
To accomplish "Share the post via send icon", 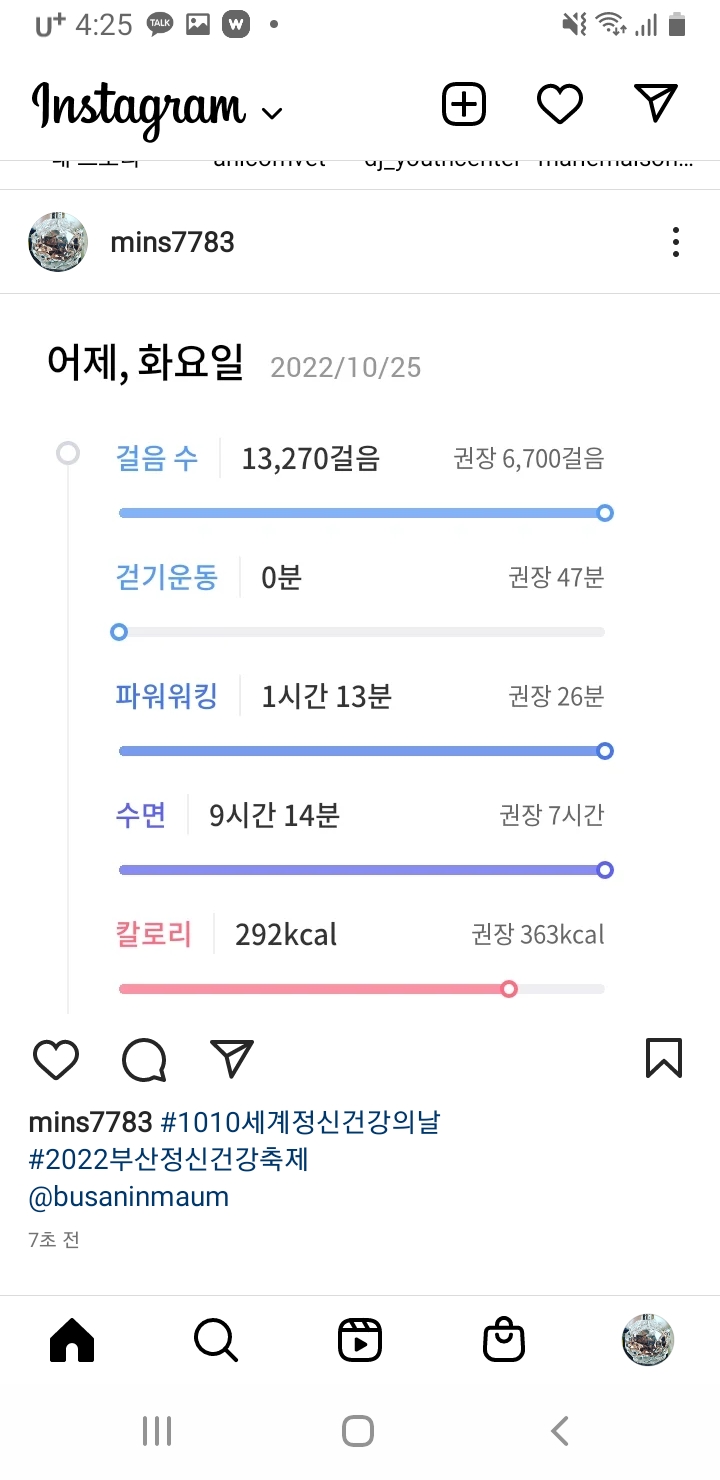I will tap(232, 1059).
